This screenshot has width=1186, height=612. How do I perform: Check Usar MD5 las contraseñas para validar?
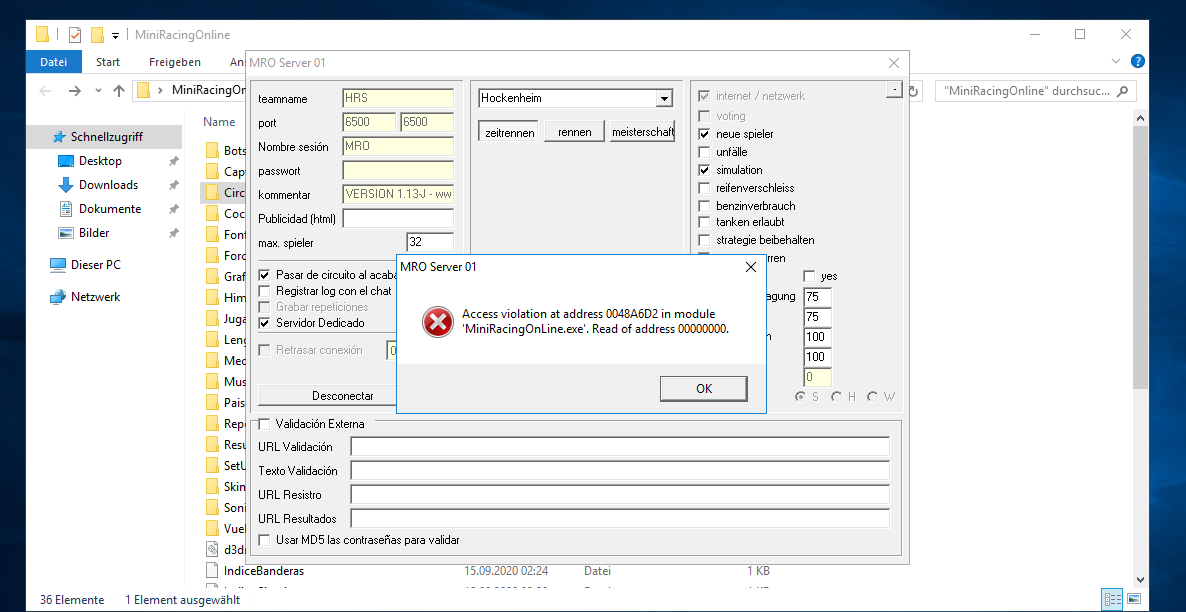[264, 540]
